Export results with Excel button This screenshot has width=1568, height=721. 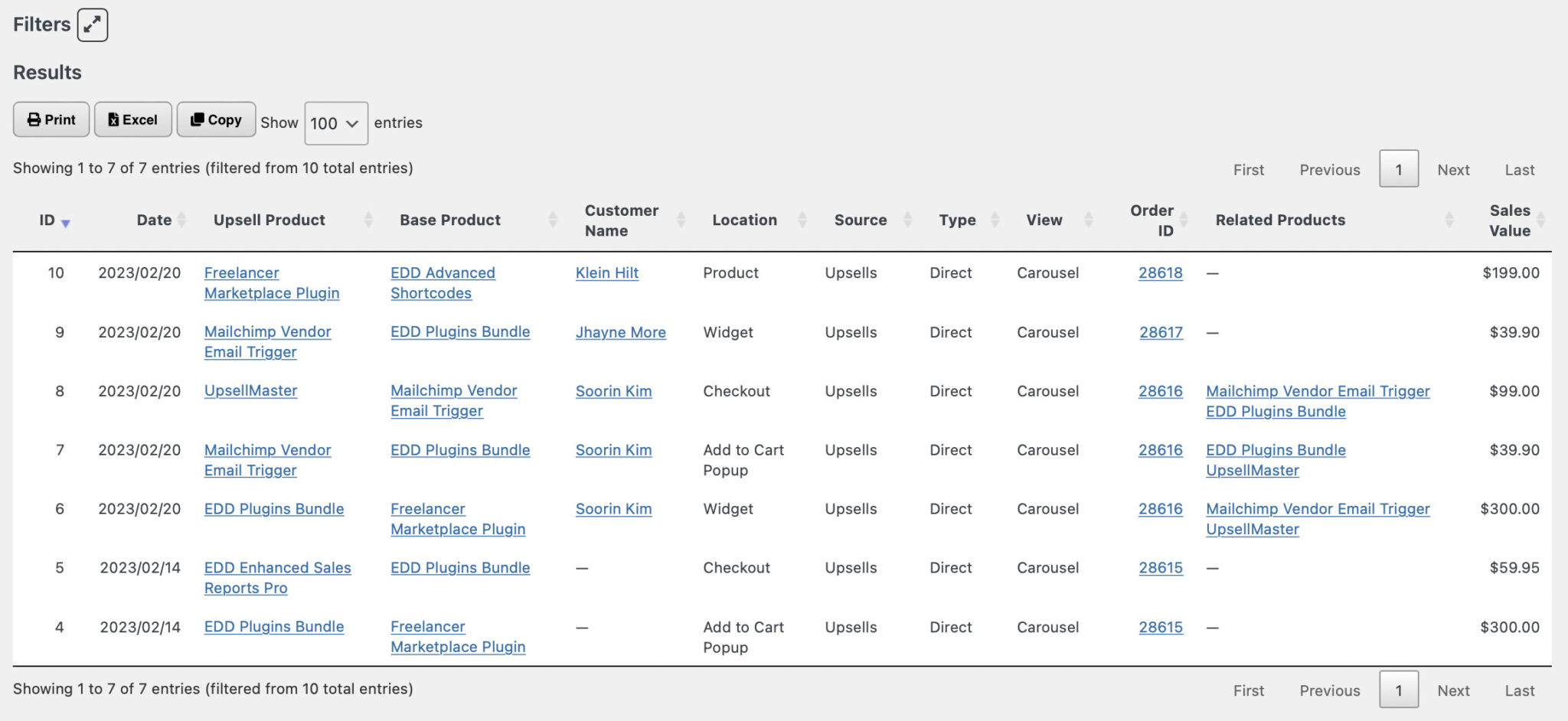click(132, 119)
